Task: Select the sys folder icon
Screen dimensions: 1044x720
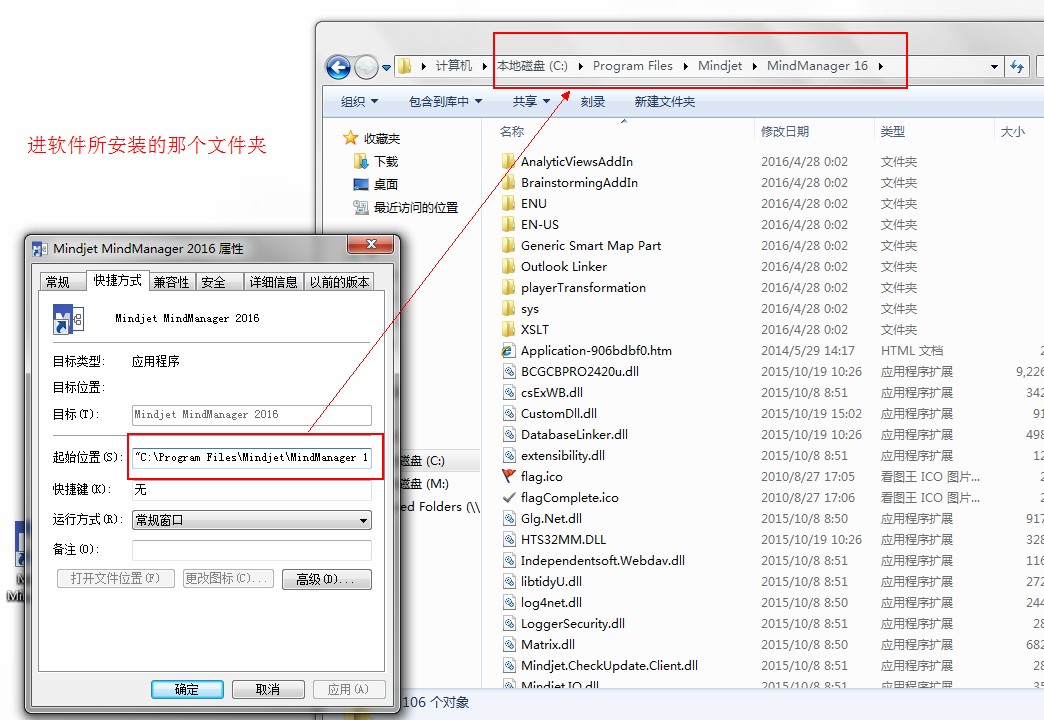Action: (x=508, y=308)
